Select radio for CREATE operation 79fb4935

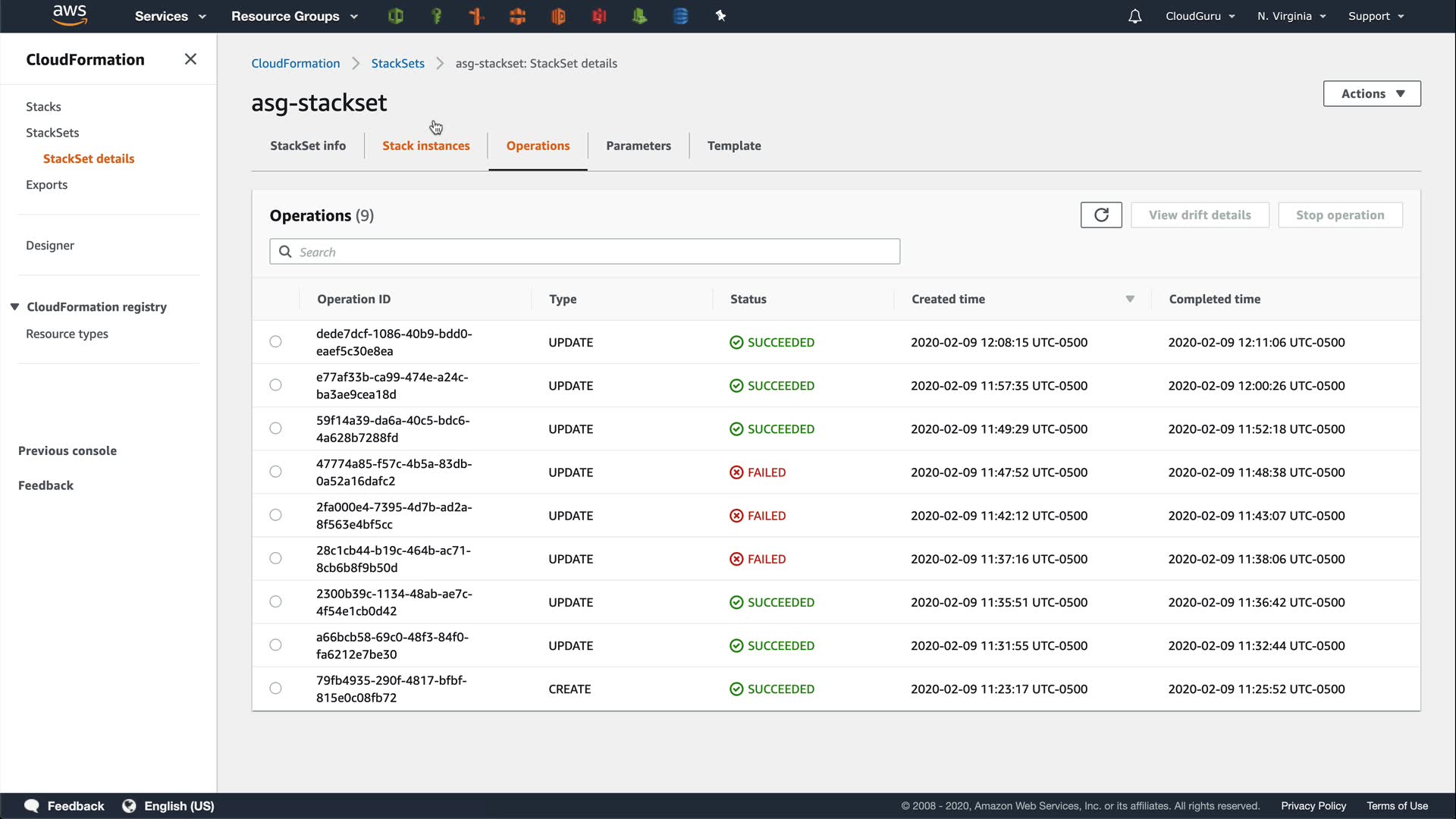pyautogui.click(x=275, y=689)
